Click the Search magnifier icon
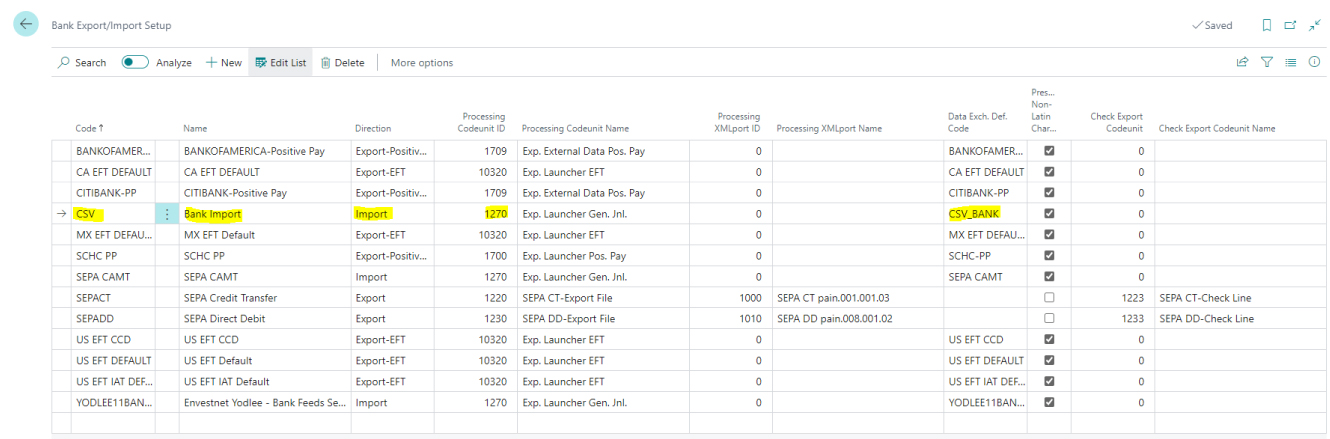 (x=65, y=62)
